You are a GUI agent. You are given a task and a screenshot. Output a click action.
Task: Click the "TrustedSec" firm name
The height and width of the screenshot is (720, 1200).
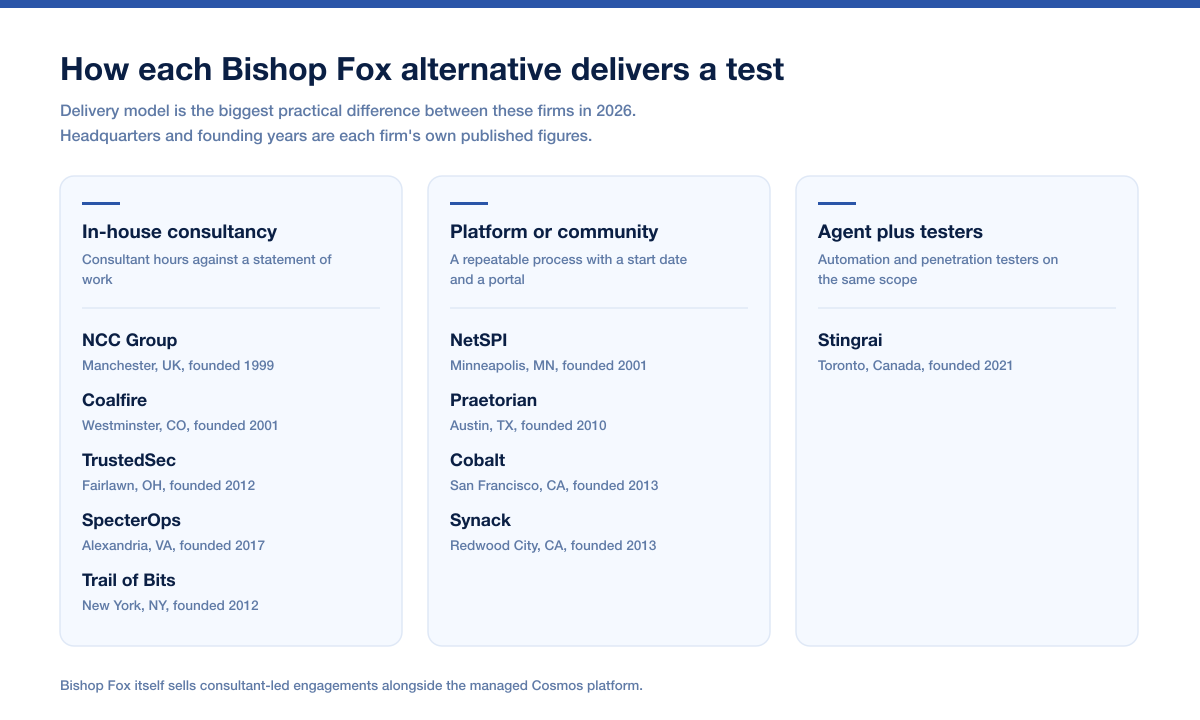[129, 460]
